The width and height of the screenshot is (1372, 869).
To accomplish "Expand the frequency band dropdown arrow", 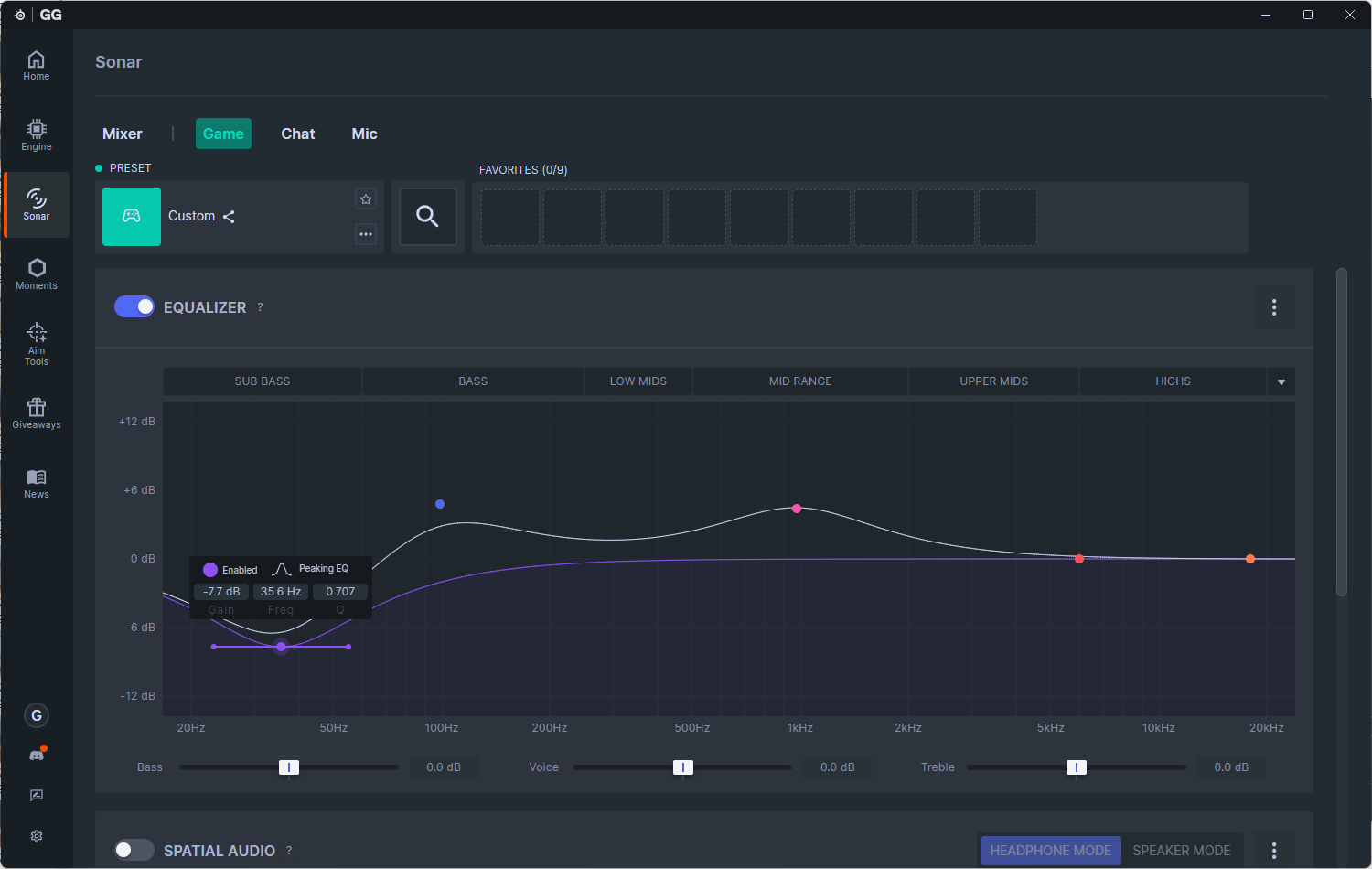I will 1281,381.
